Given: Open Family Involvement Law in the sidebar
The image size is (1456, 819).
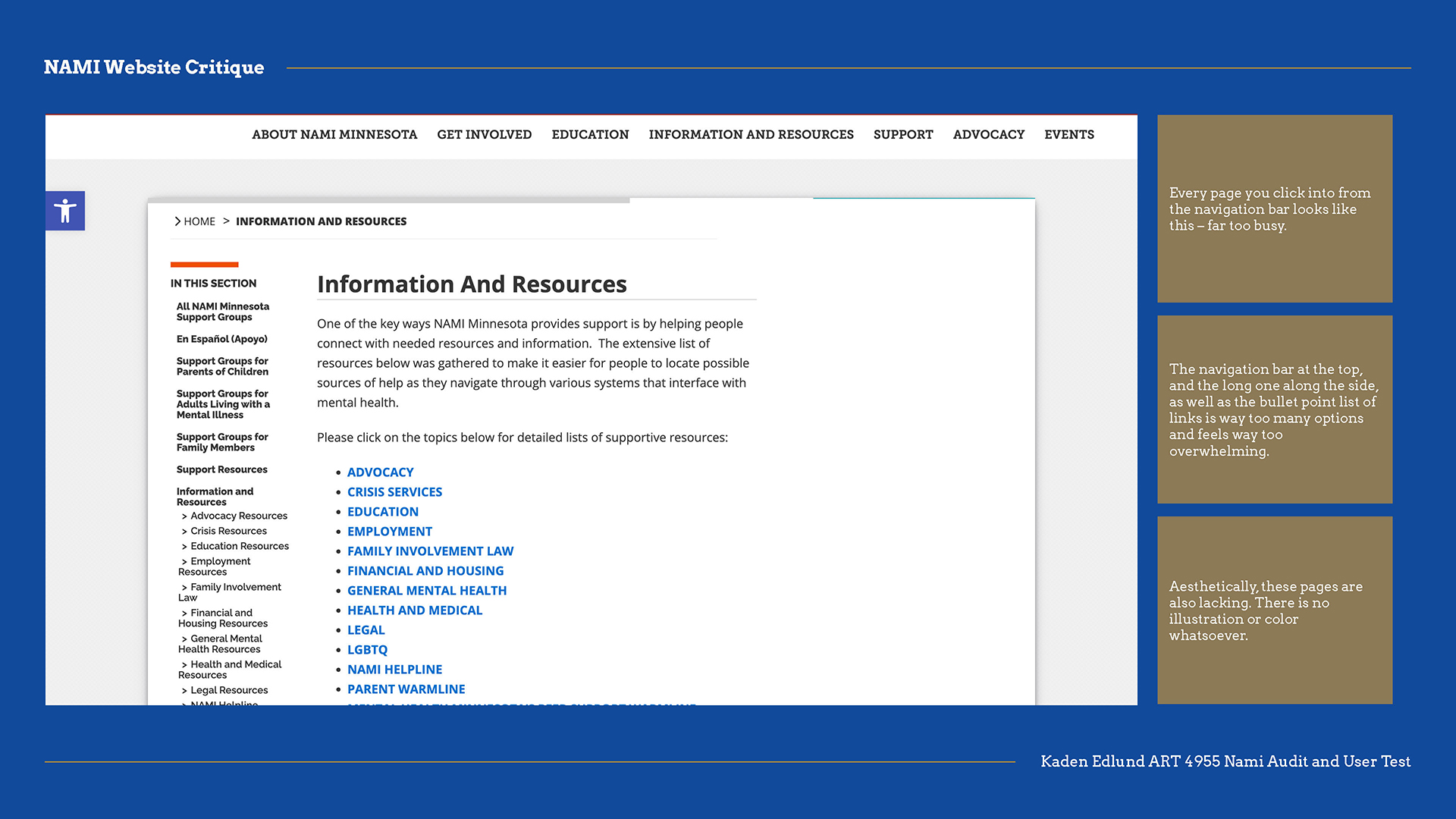Looking at the screenshot, I should [231, 592].
